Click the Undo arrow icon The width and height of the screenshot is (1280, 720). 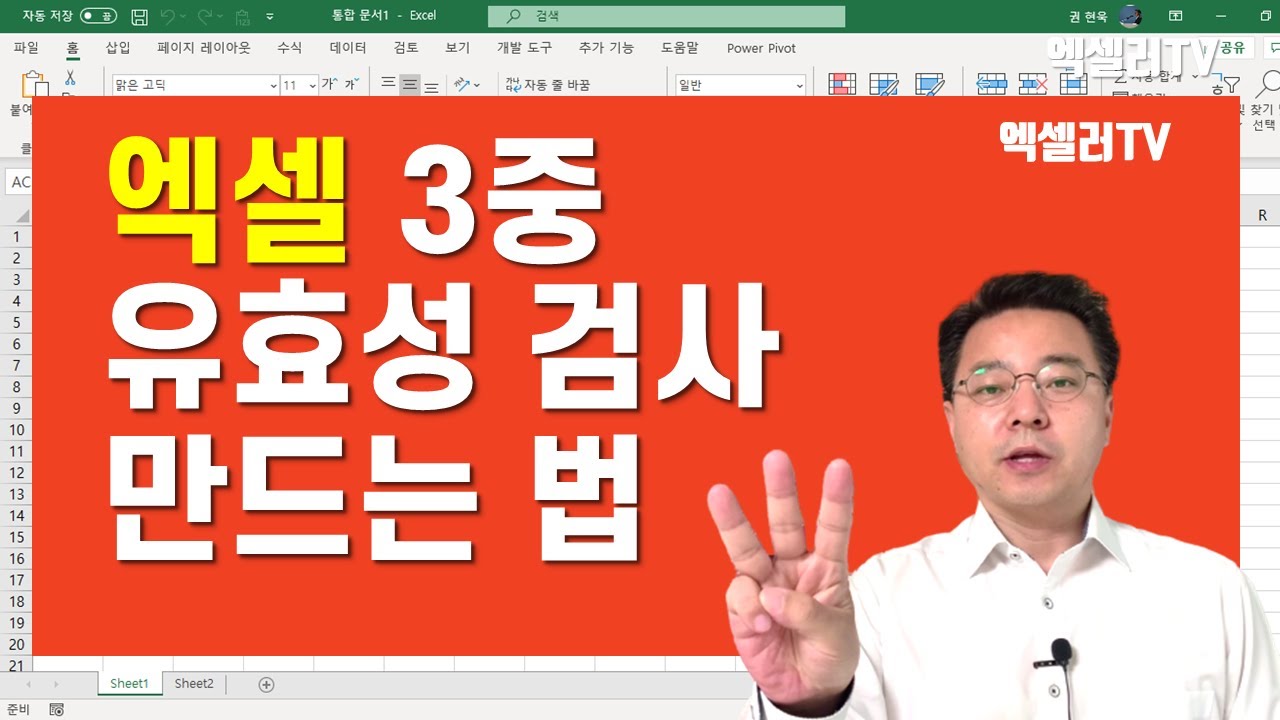point(167,16)
